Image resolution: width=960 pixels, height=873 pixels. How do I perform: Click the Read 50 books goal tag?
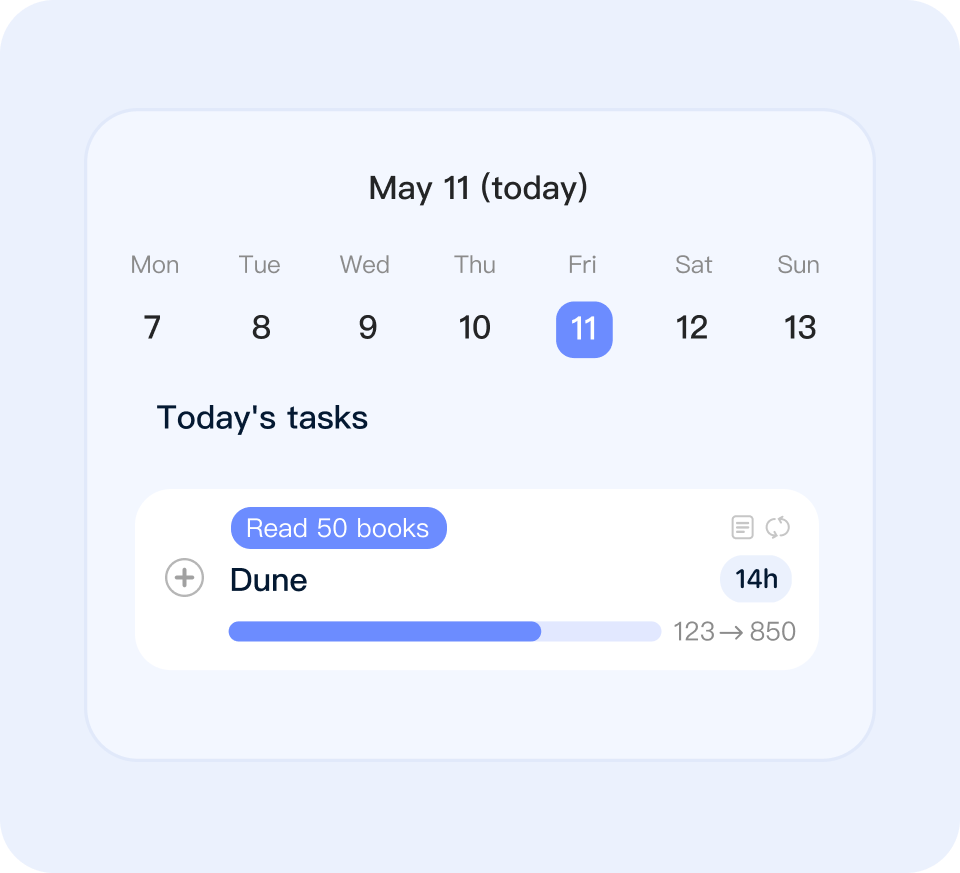(338, 528)
